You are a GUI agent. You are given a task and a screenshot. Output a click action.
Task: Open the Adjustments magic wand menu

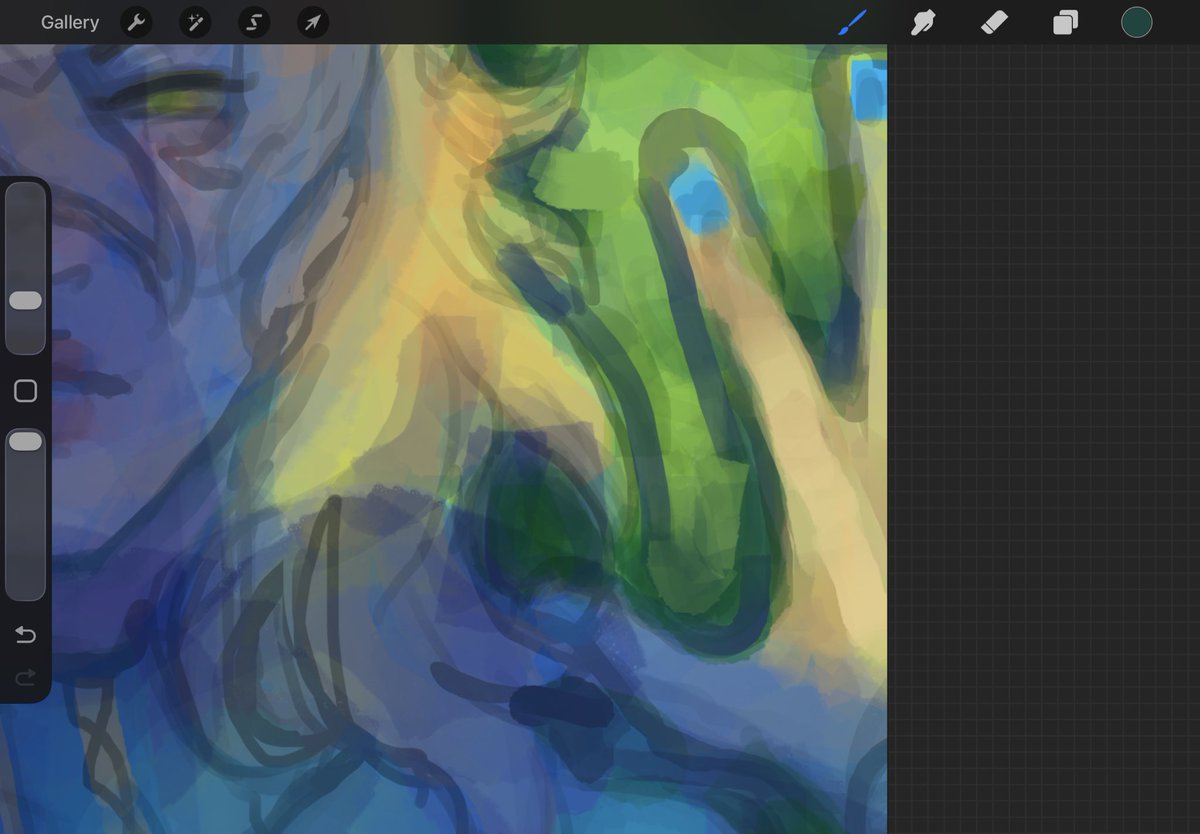[195, 22]
